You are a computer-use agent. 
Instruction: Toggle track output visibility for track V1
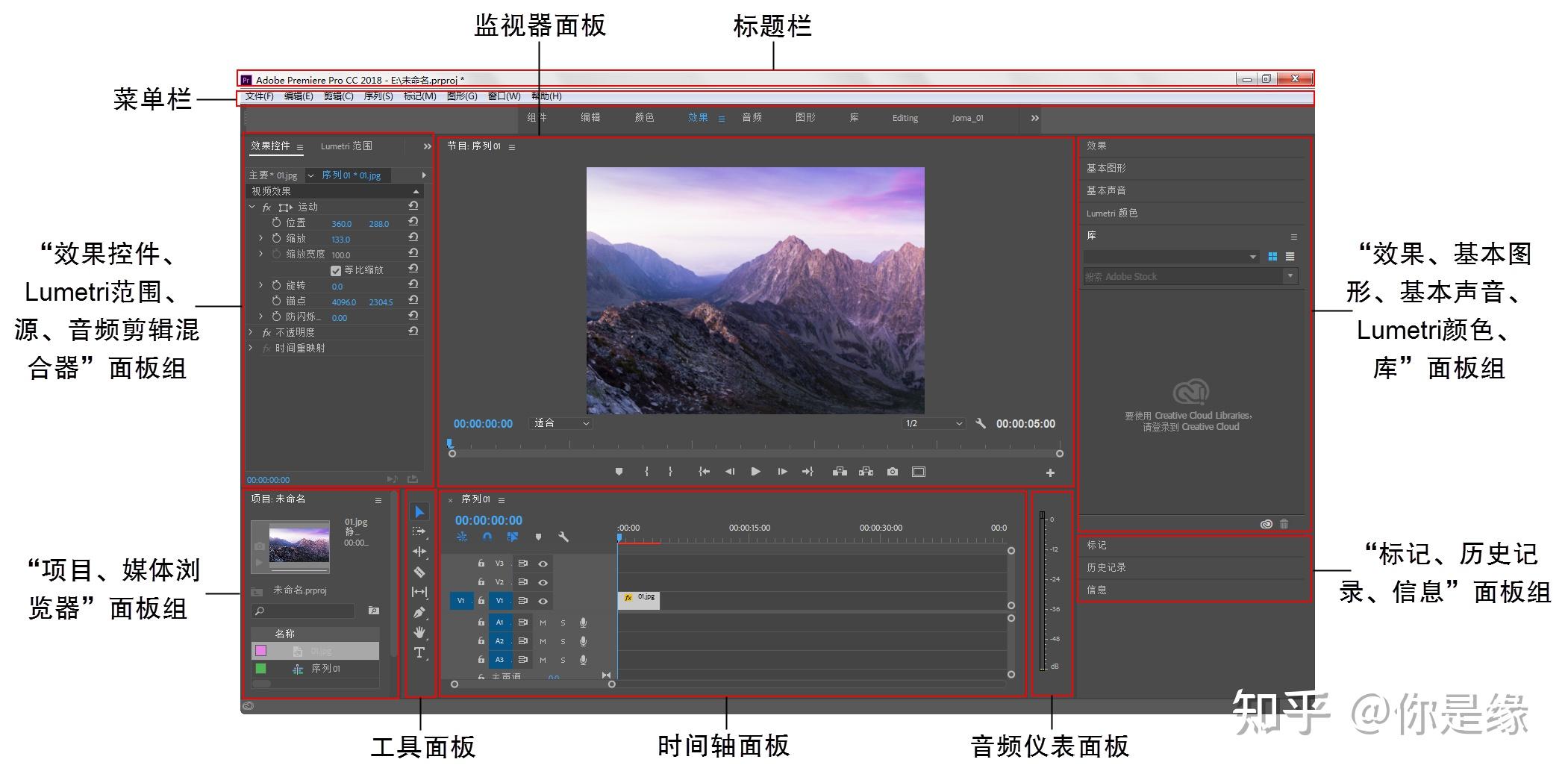[x=543, y=601]
